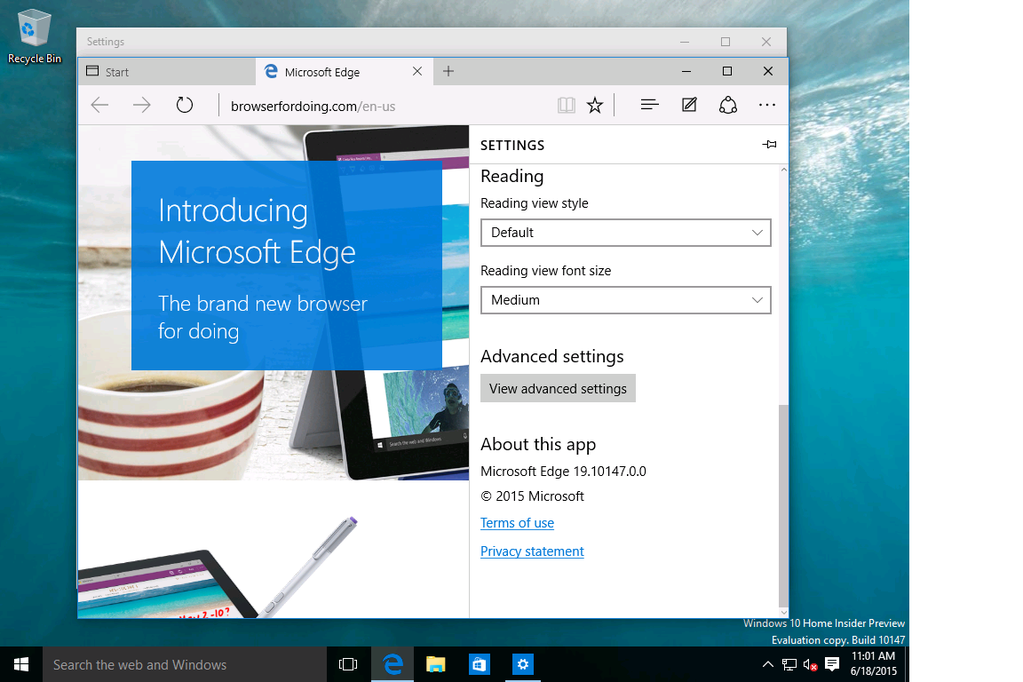Viewport: 1023px width, 682px height.
Task: Click the Search the web and Windows box
Action: (185, 664)
